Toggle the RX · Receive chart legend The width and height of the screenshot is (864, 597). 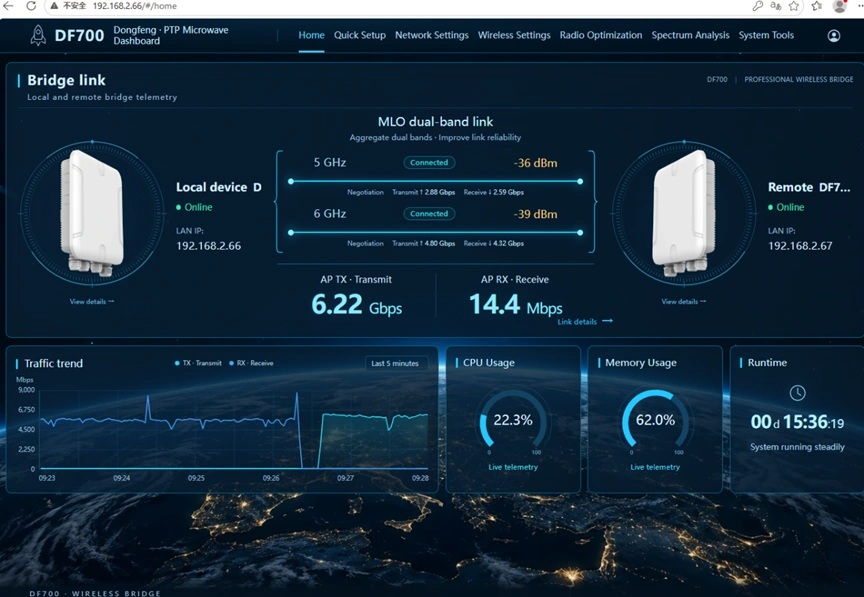(251, 363)
